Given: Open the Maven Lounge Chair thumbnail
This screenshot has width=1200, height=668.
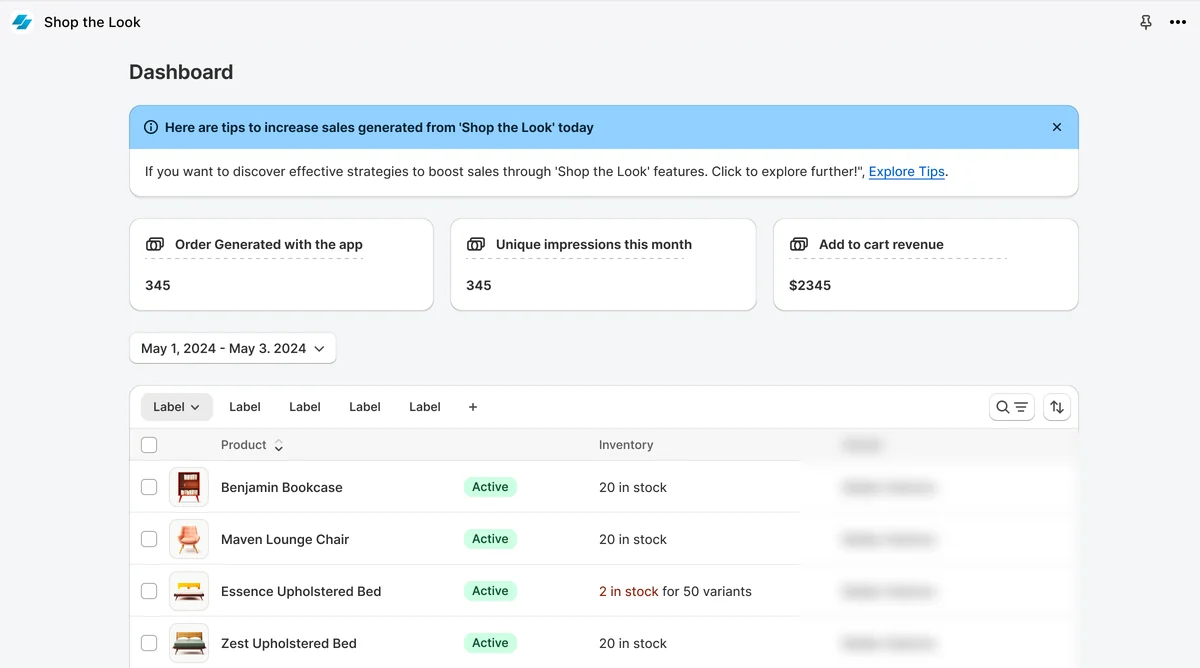Looking at the screenshot, I should coord(189,539).
